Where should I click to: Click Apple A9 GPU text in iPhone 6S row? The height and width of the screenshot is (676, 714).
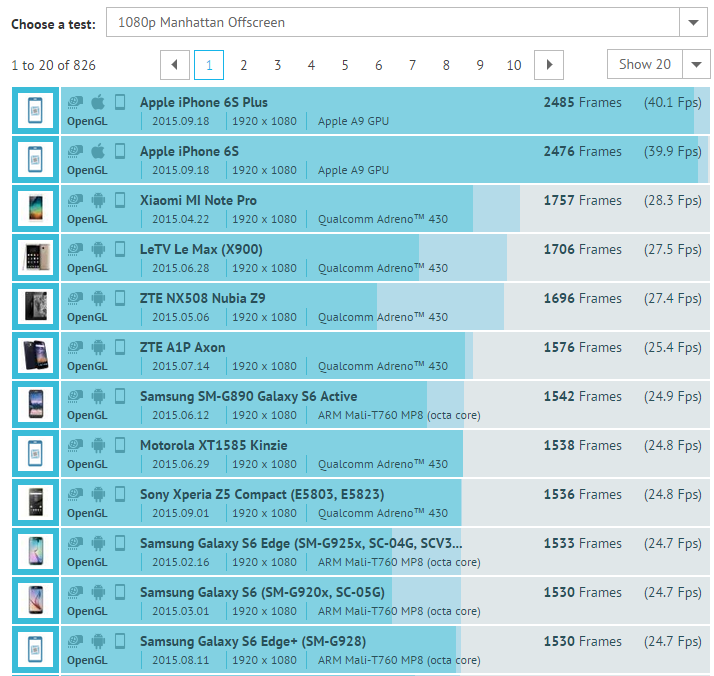coord(353,170)
